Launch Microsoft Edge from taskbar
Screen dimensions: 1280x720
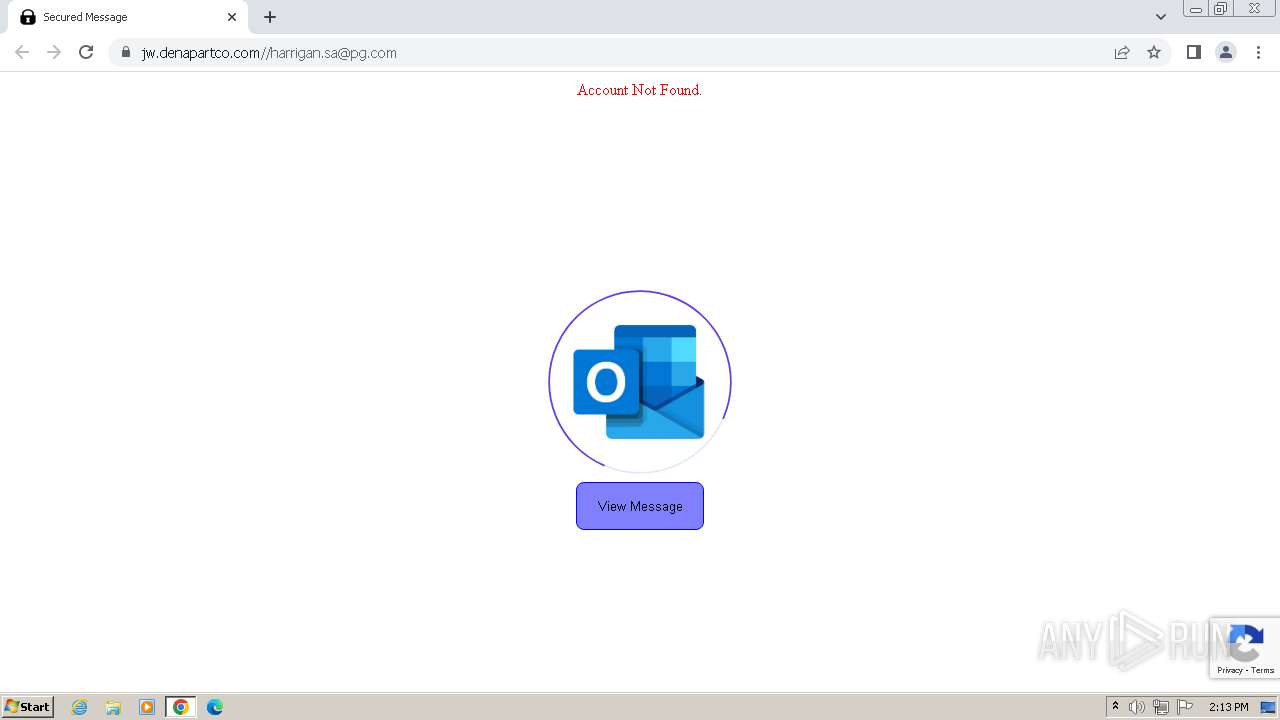click(215, 707)
